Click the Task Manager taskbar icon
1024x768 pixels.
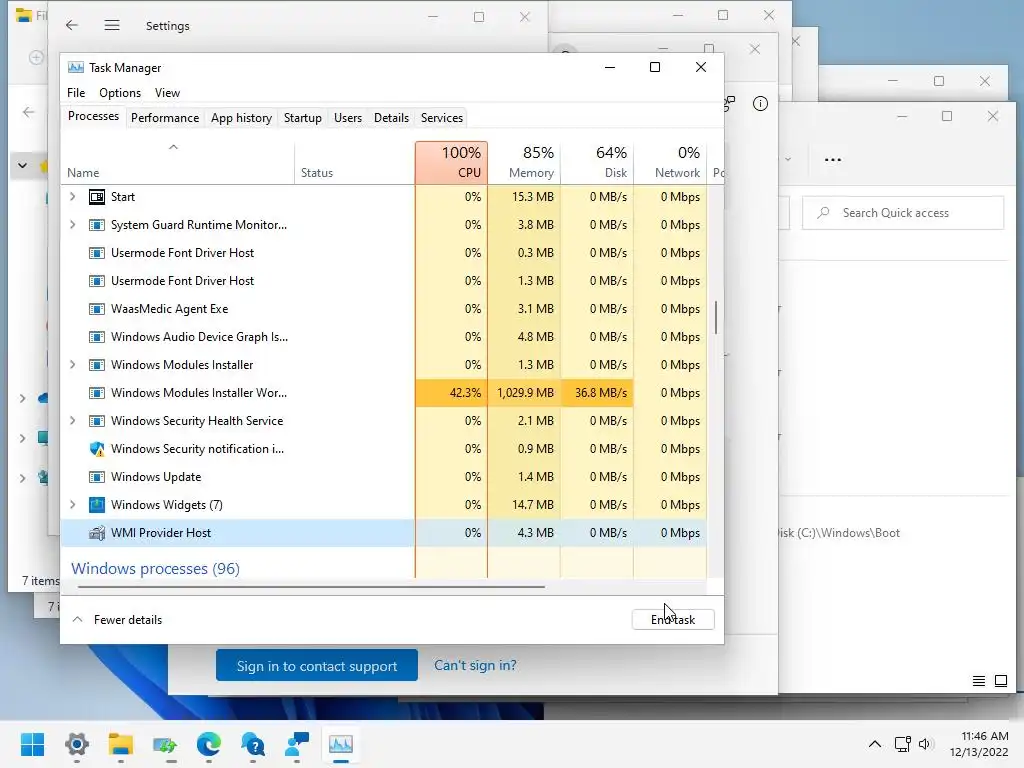(341, 744)
